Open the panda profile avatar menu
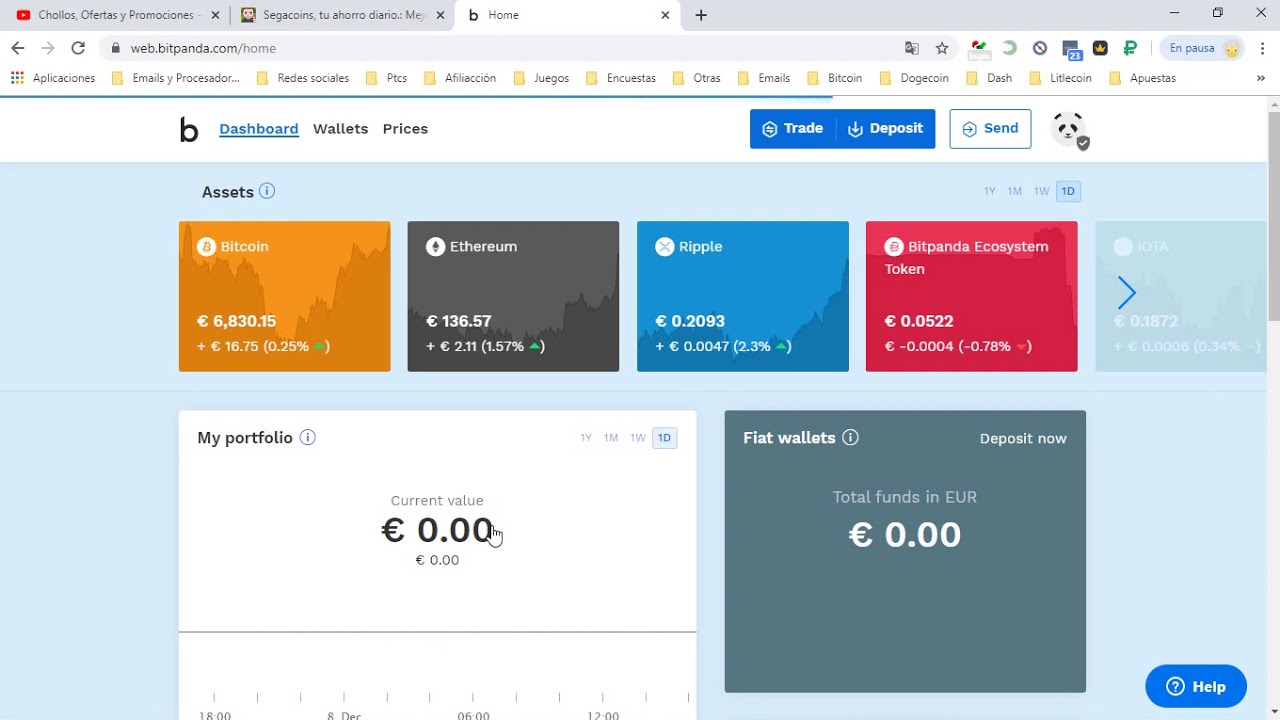Viewport: 1280px width, 720px height. click(1069, 129)
